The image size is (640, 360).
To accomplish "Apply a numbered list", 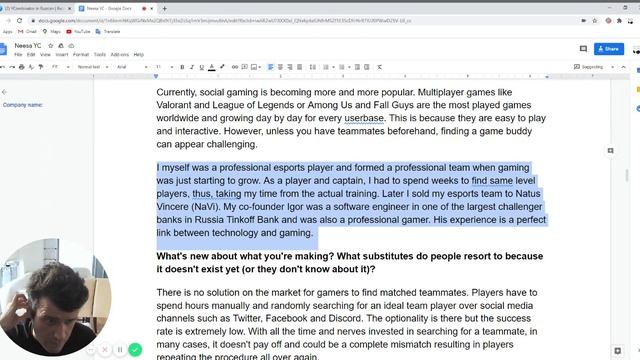I will coord(326,67).
